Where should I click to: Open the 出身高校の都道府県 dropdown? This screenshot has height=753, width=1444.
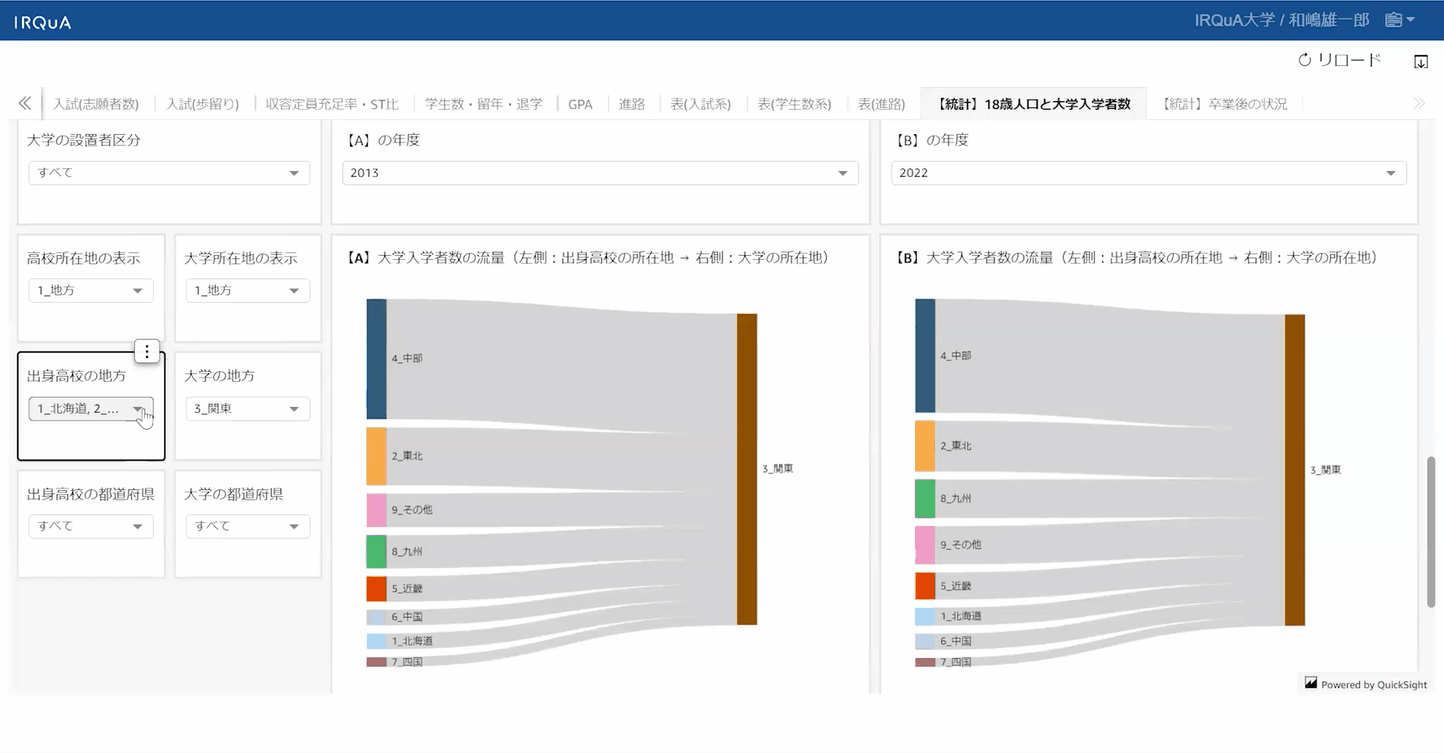[x=91, y=526]
